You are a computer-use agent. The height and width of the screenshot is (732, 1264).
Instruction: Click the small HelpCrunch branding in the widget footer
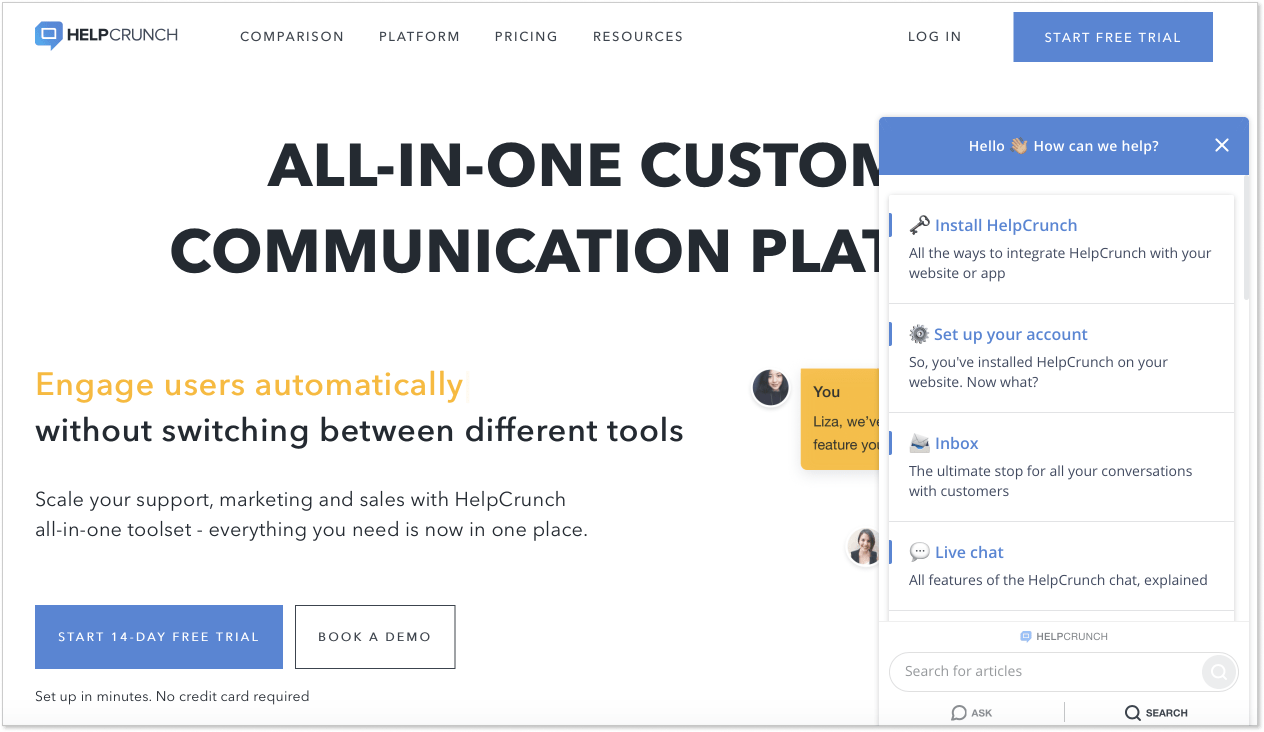(1064, 636)
